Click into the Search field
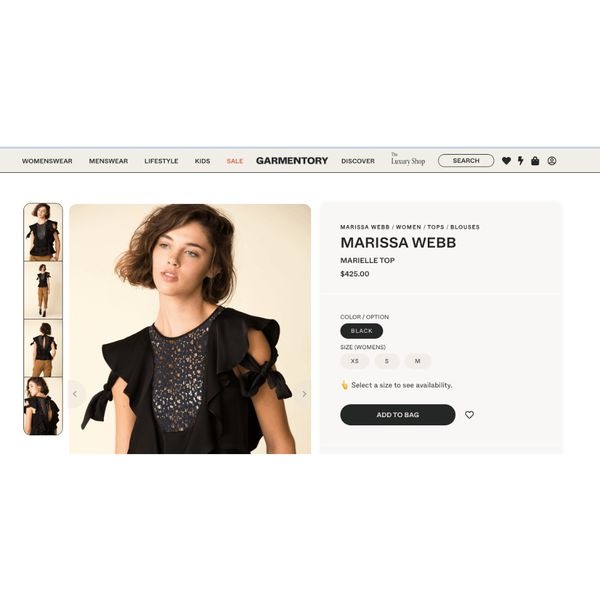 [x=466, y=161]
